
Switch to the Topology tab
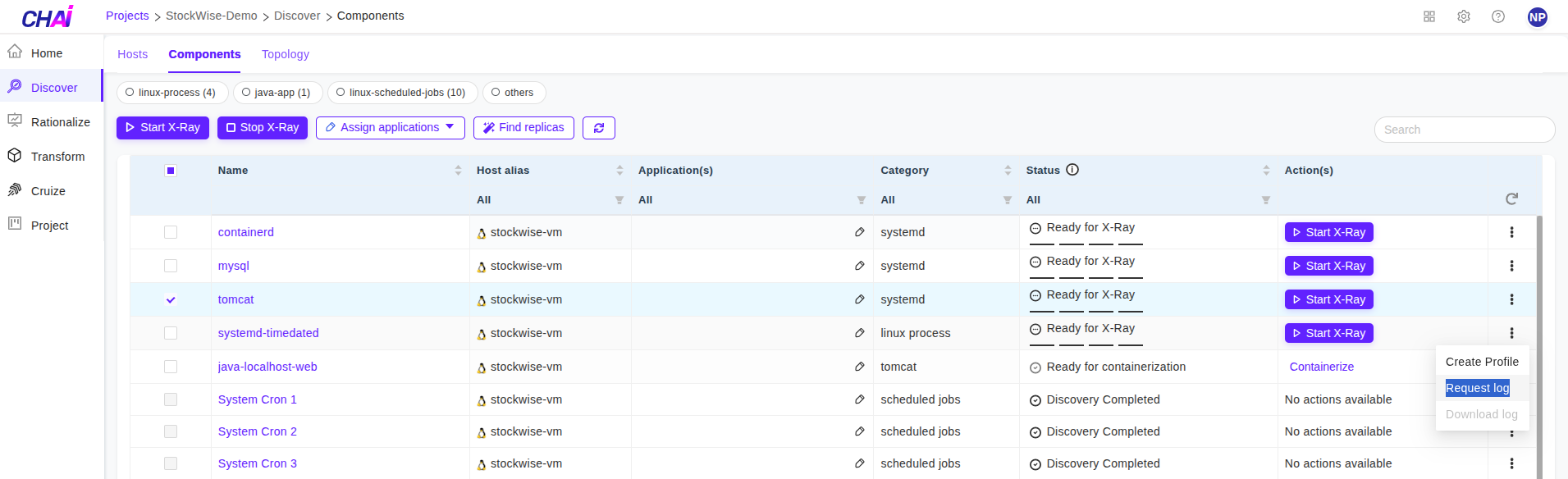tap(286, 54)
